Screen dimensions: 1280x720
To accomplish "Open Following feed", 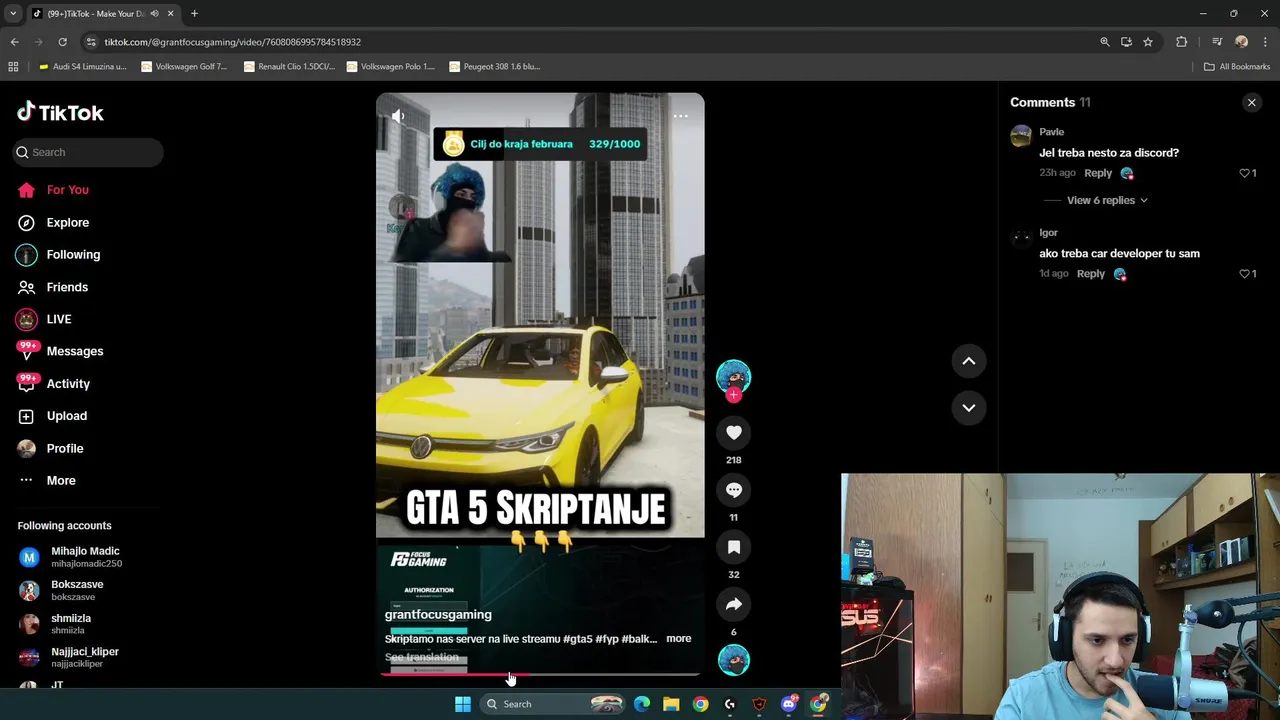I will [x=73, y=255].
